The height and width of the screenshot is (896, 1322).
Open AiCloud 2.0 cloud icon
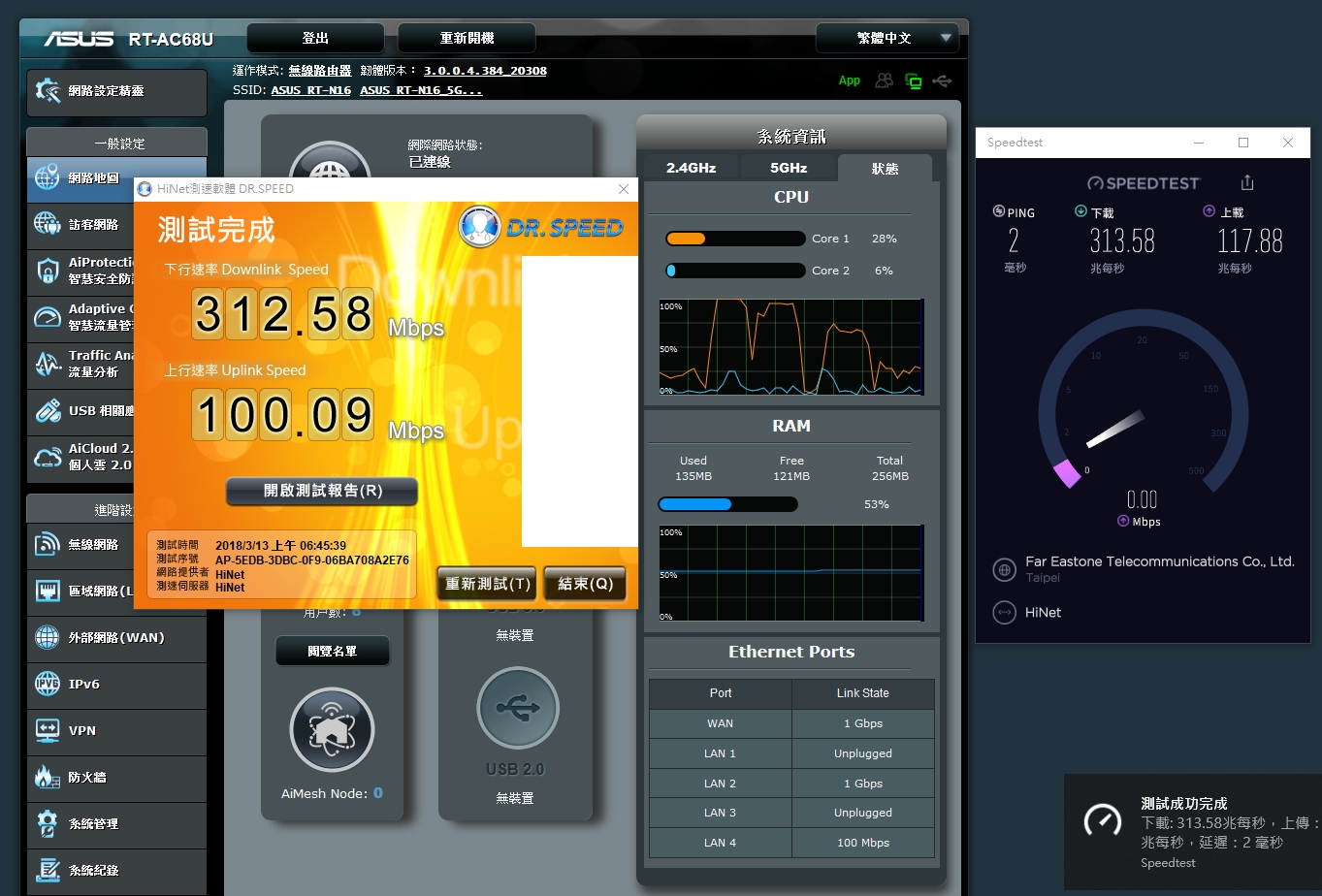pos(48,457)
